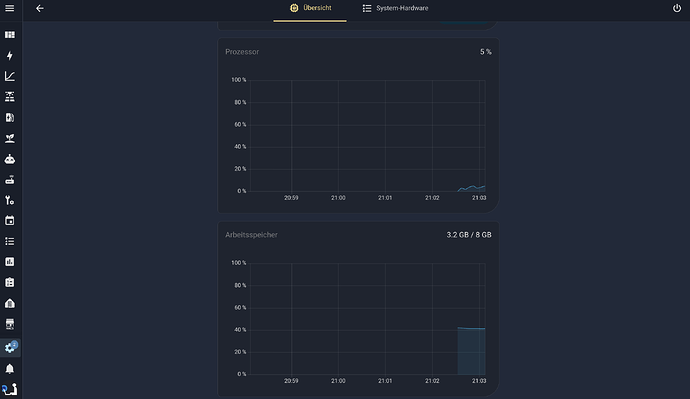The height and width of the screenshot is (399, 690).
Task: Open settings gear with notification badge
Action: (x=10, y=348)
